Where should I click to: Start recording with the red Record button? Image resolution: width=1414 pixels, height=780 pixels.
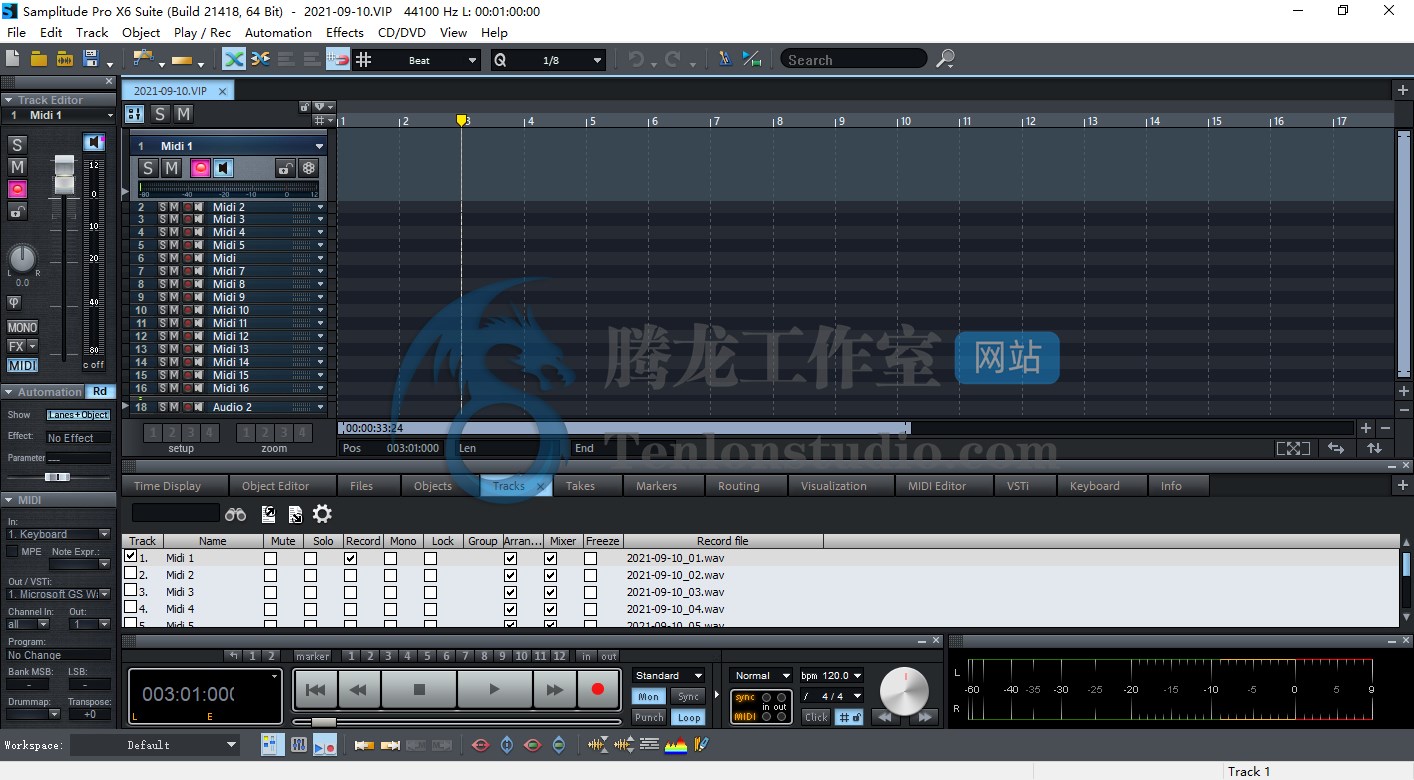click(598, 690)
